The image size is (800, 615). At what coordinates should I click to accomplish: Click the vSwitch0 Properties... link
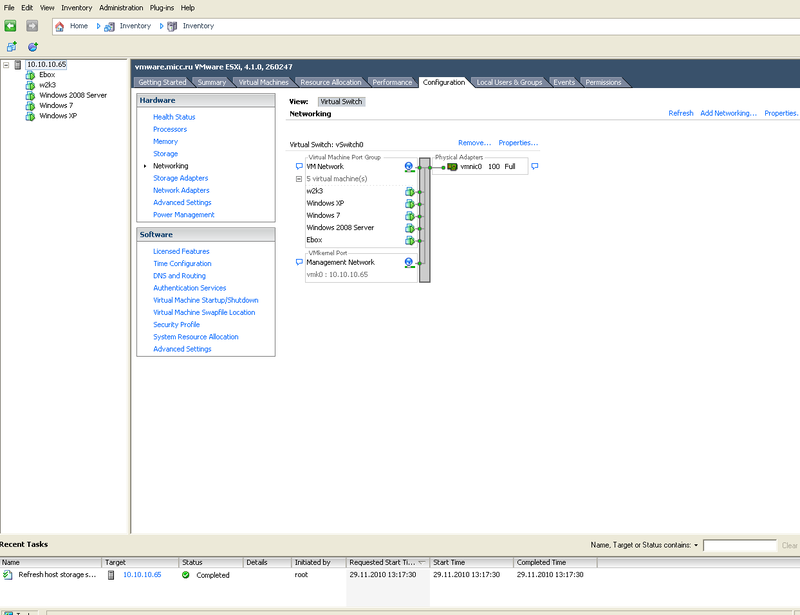(518, 143)
